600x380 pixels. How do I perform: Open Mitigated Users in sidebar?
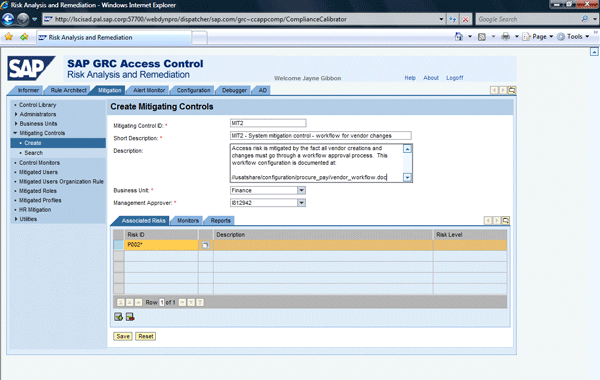tap(38, 172)
